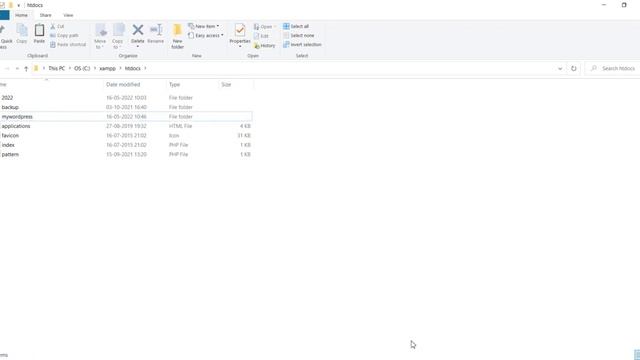Click htdocs in the breadcrumb path
Image resolution: width=640 pixels, height=360 pixels.
coord(133,68)
